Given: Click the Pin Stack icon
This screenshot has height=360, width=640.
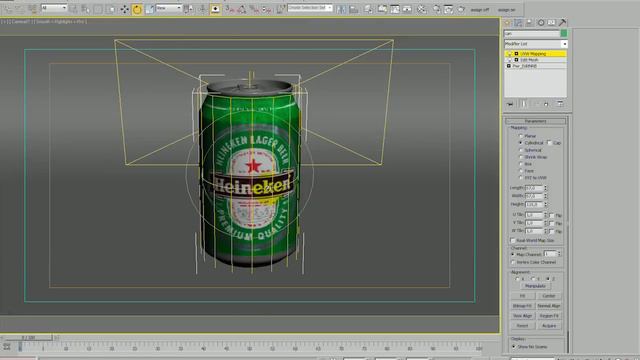Looking at the screenshot, I should [510, 104].
